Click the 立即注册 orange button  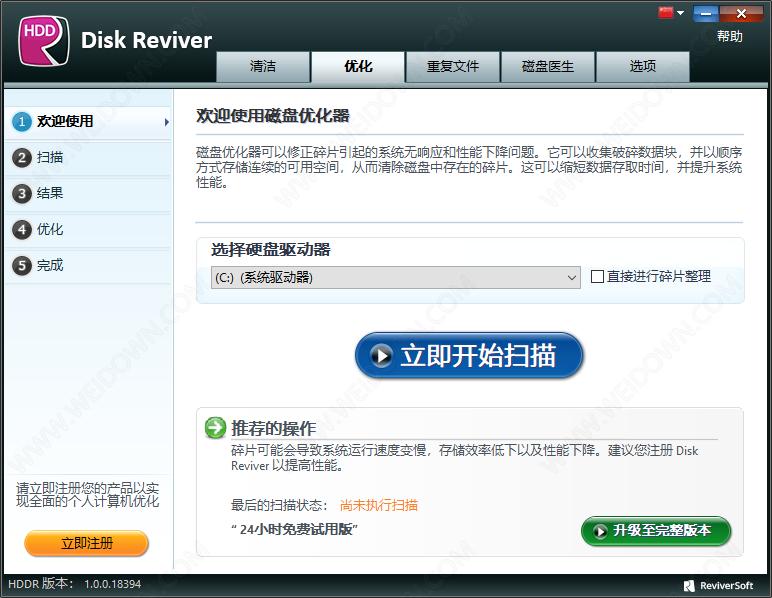tap(87, 543)
